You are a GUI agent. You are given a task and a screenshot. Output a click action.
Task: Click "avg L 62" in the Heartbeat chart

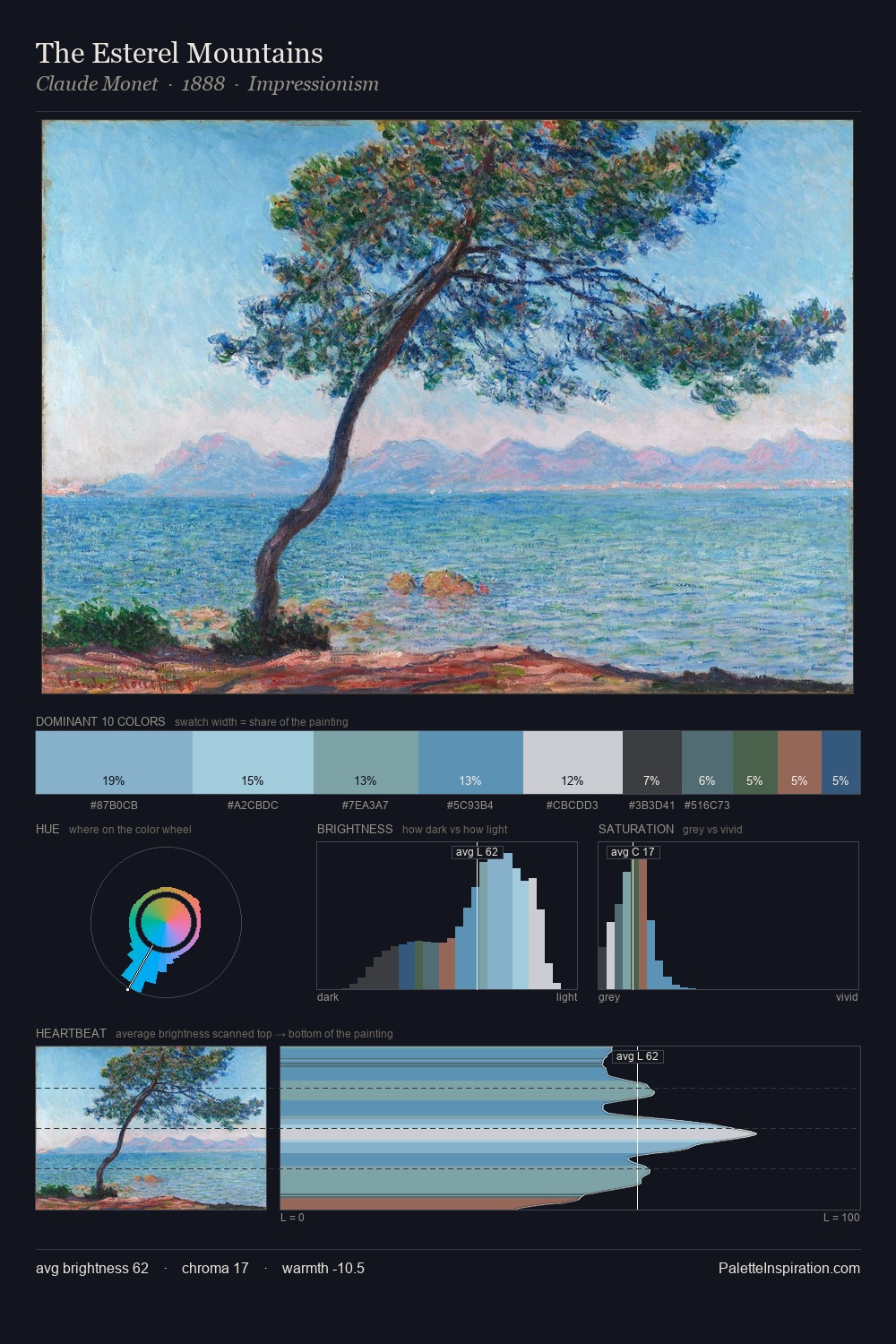pyautogui.click(x=637, y=1056)
